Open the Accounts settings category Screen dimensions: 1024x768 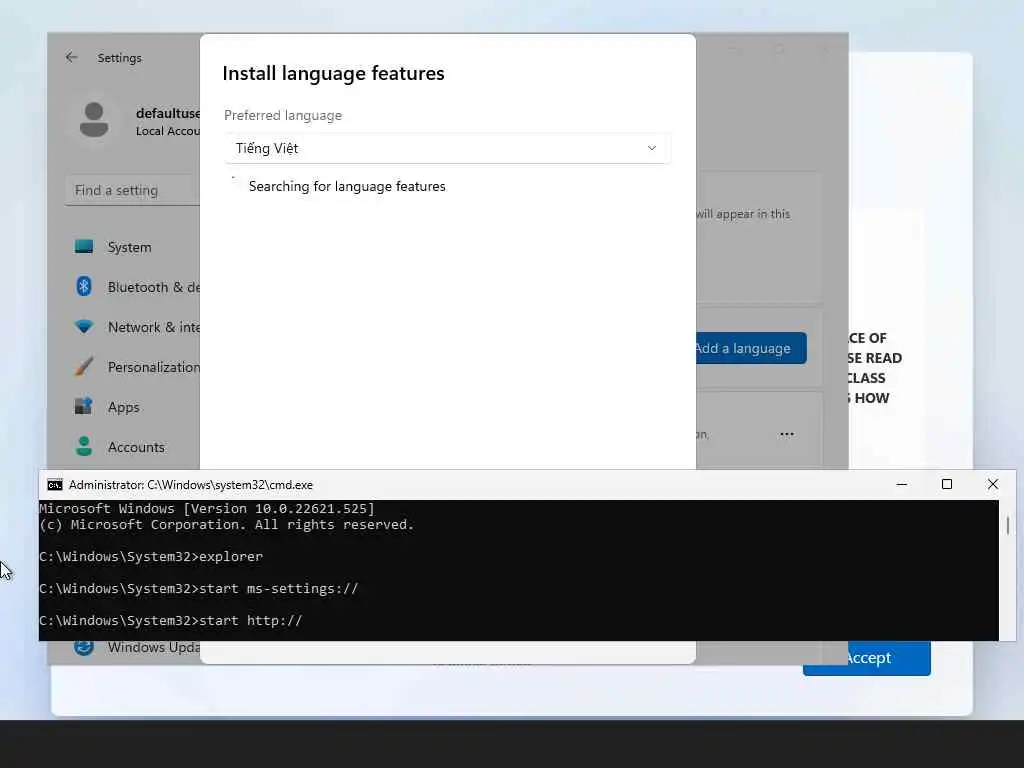pyautogui.click(x=136, y=447)
